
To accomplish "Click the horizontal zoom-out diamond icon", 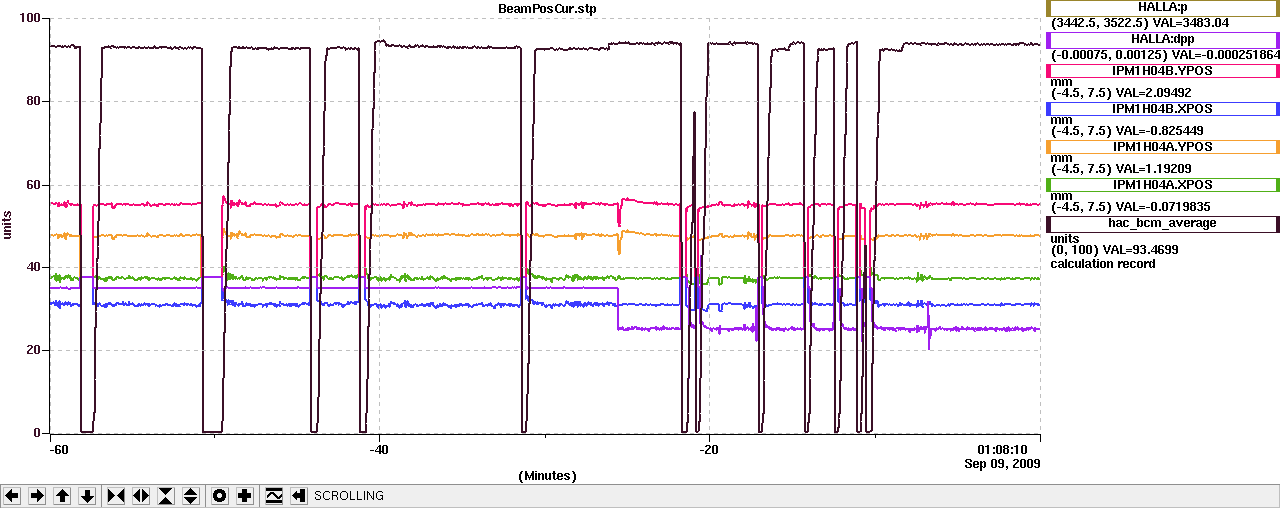I will click(141, 496).
